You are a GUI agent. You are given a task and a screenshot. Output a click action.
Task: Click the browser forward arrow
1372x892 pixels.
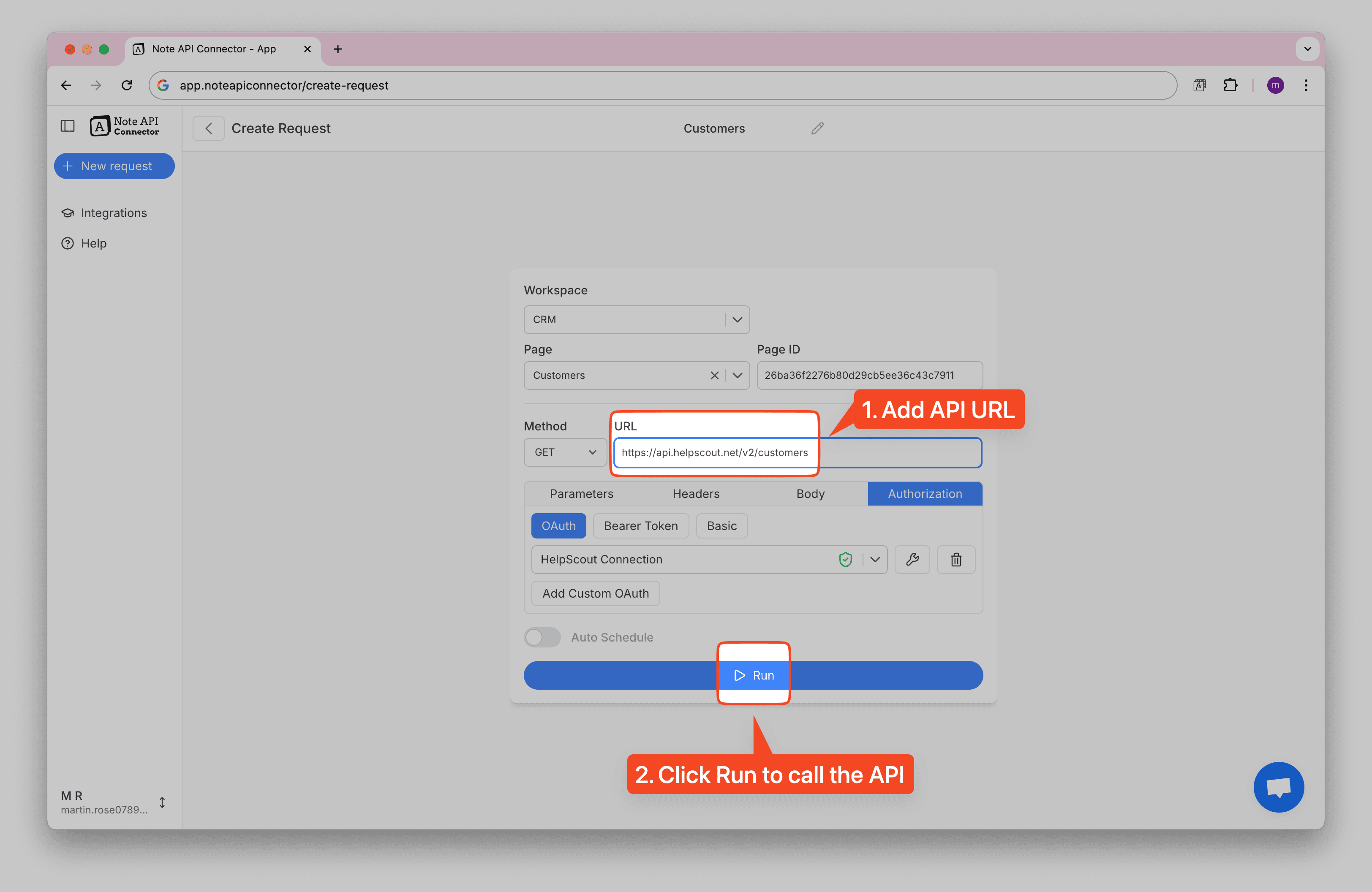[x=96, y=85]
